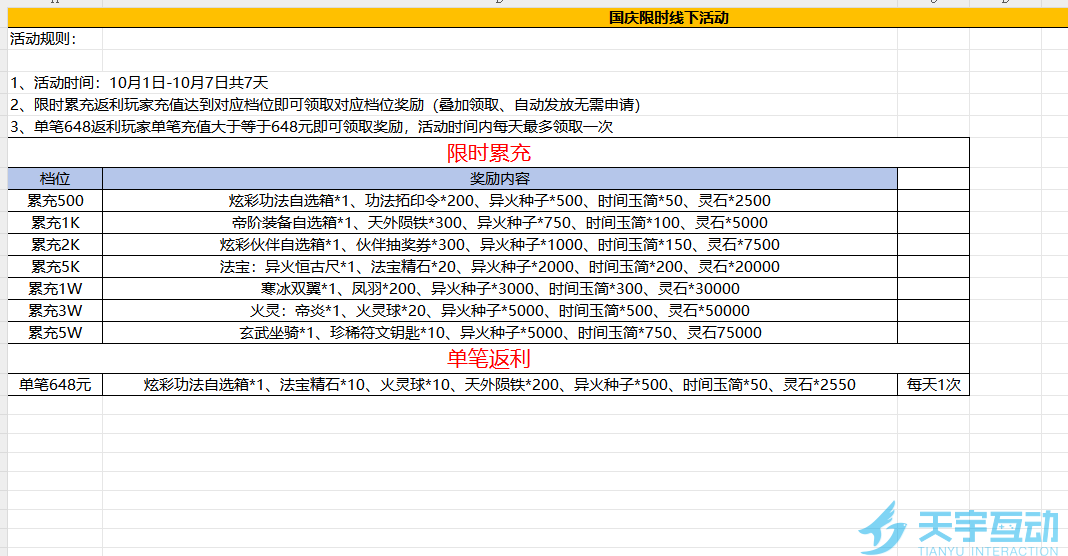The image size is (1068, 556).
Task: Select the 活动规则 cell
Action: pos(42,39)
